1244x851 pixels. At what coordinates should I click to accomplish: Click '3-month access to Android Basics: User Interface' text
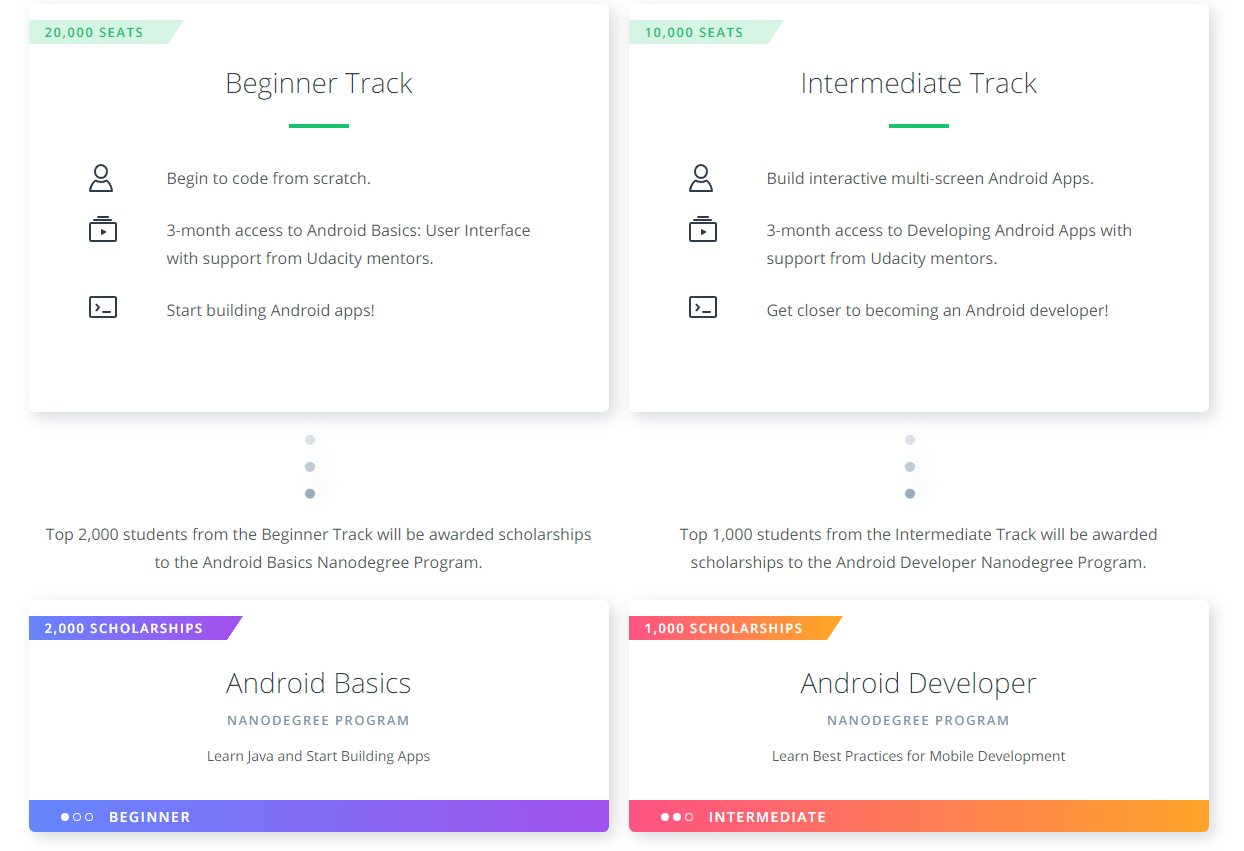[348, 230]
